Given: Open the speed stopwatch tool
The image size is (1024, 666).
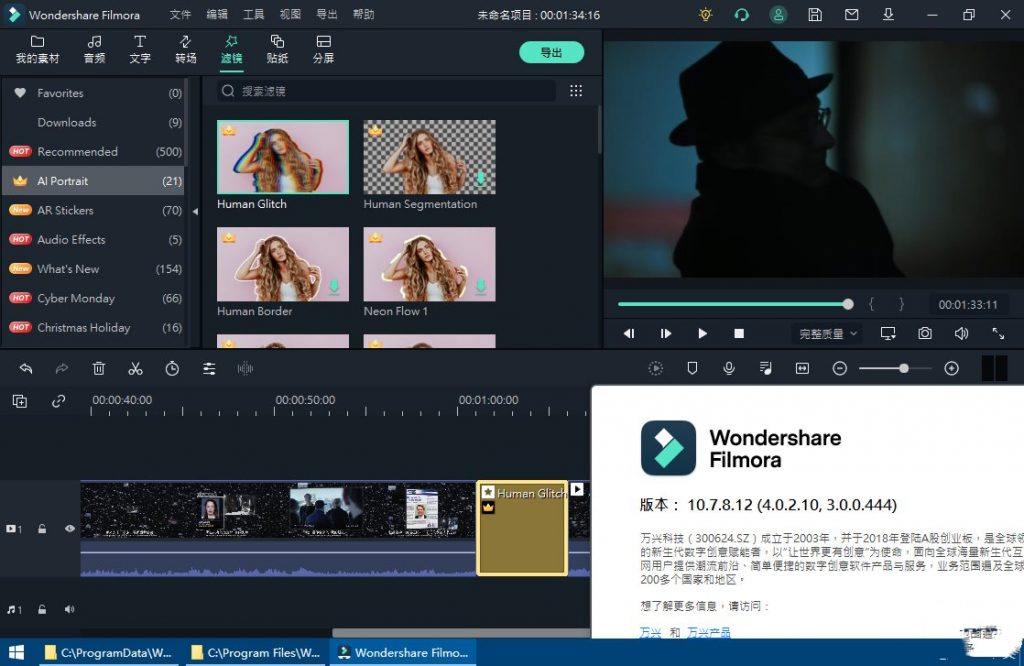Looking at the screenshot, I should coord(172,368).
